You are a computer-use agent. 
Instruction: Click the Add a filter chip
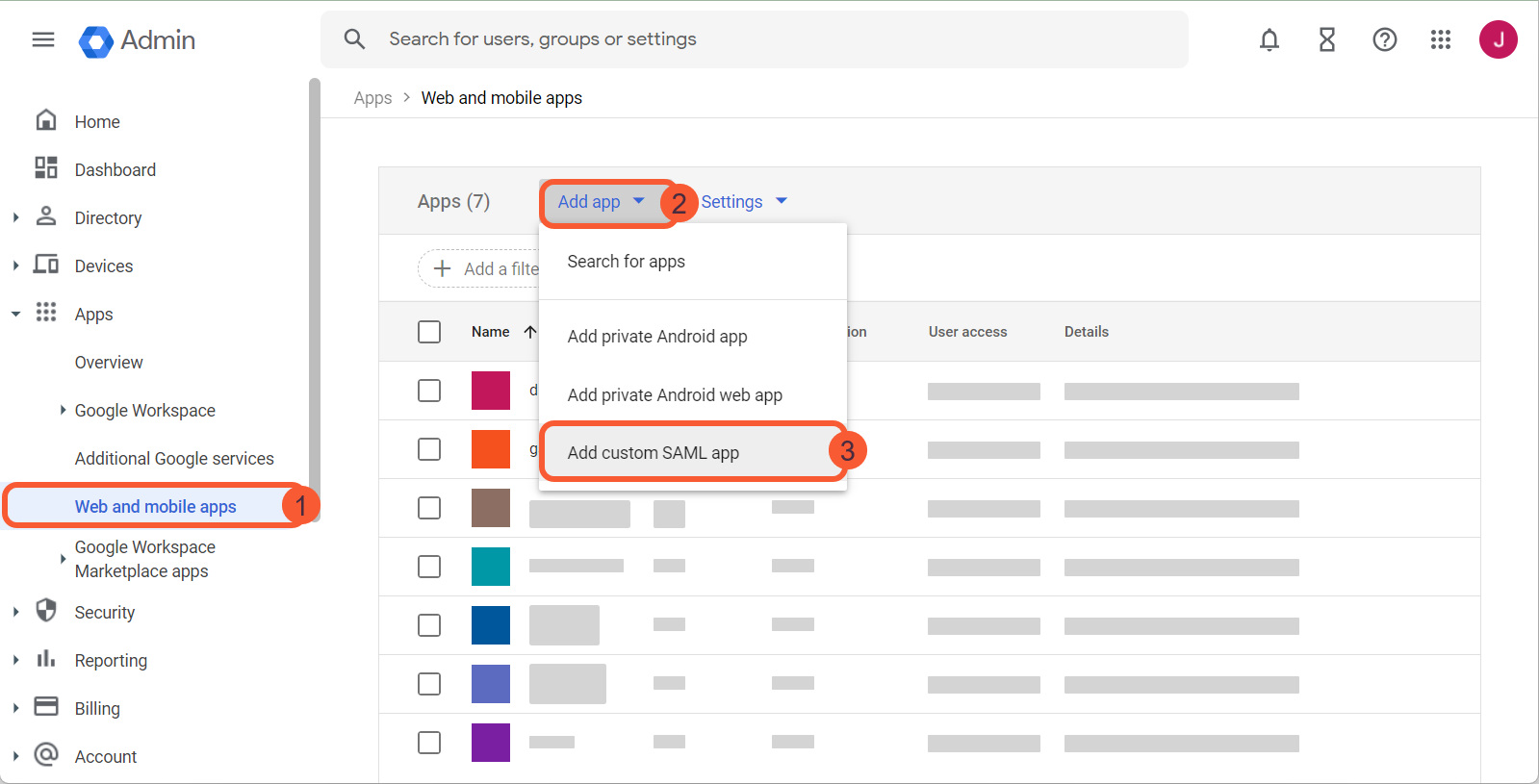[481, 268]
